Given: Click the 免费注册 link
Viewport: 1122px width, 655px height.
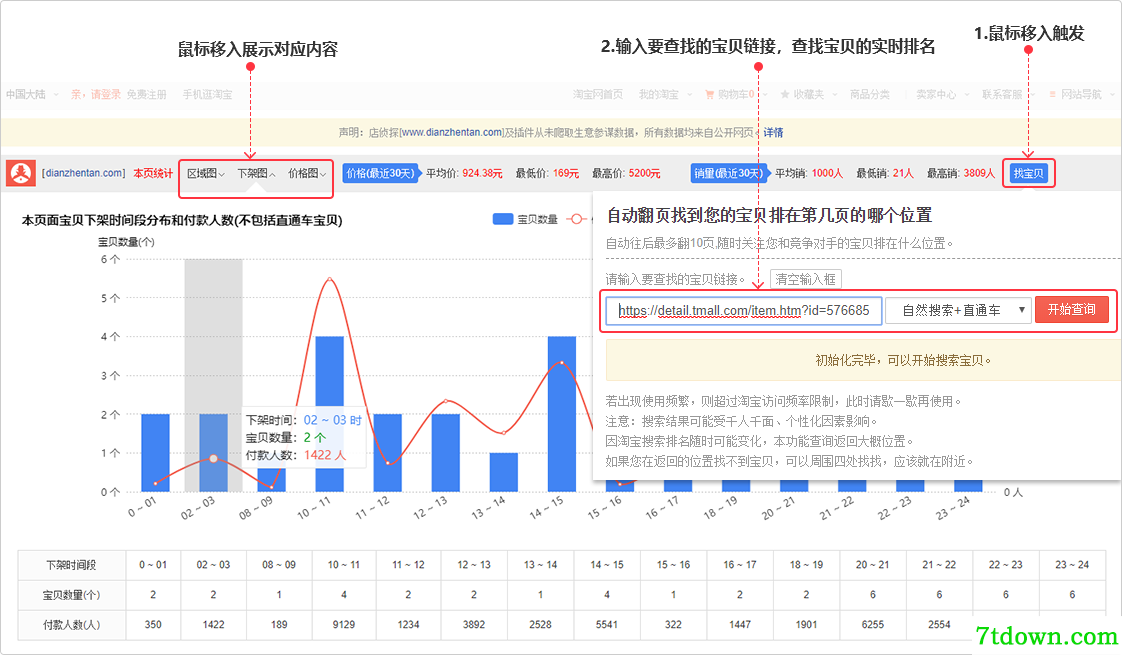Looking at the screenshot, I should pos(147,94).
